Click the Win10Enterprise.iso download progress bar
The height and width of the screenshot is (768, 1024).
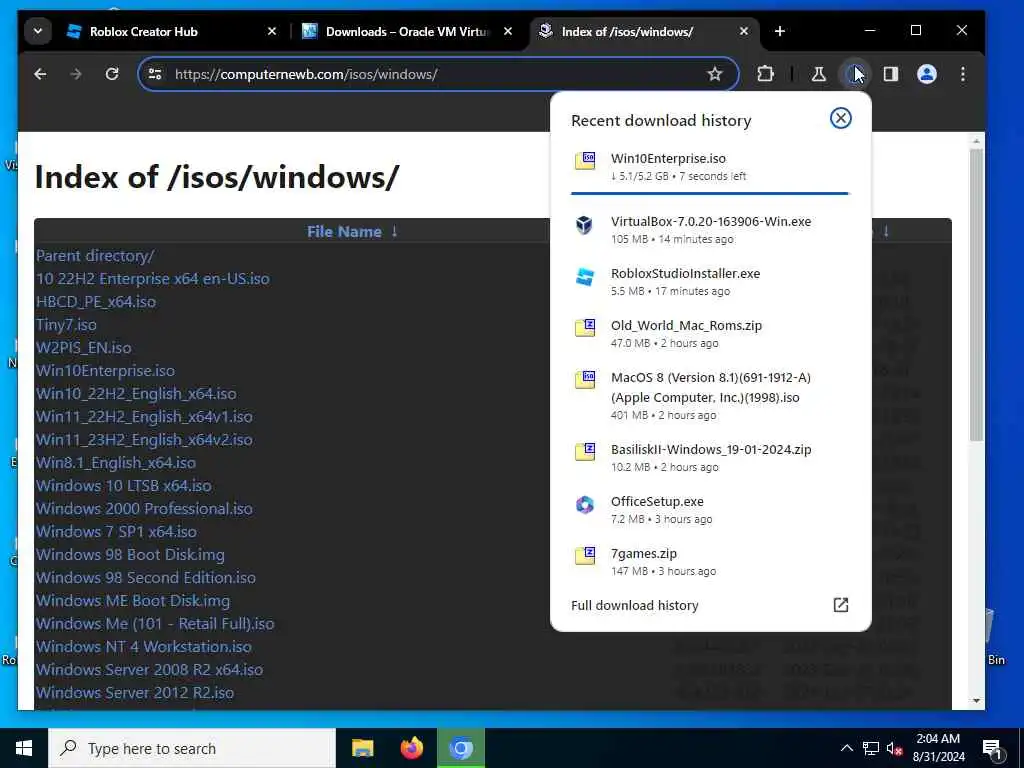click(x=709, y=193)
